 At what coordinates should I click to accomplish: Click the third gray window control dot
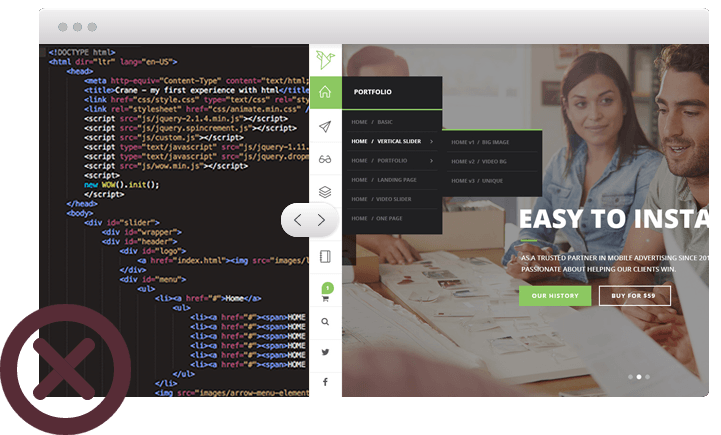click(92, 27)
